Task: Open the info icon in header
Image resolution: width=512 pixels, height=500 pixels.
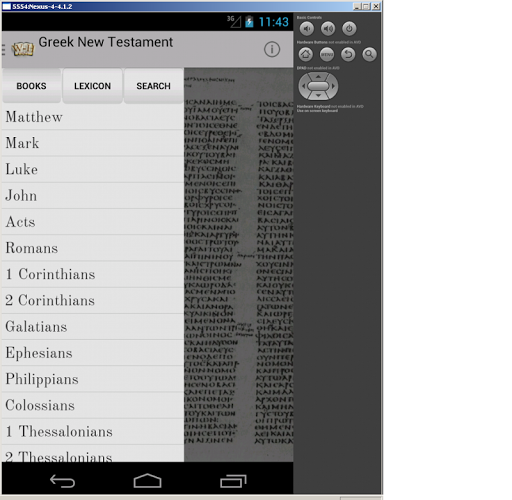Action: point(272,50)
